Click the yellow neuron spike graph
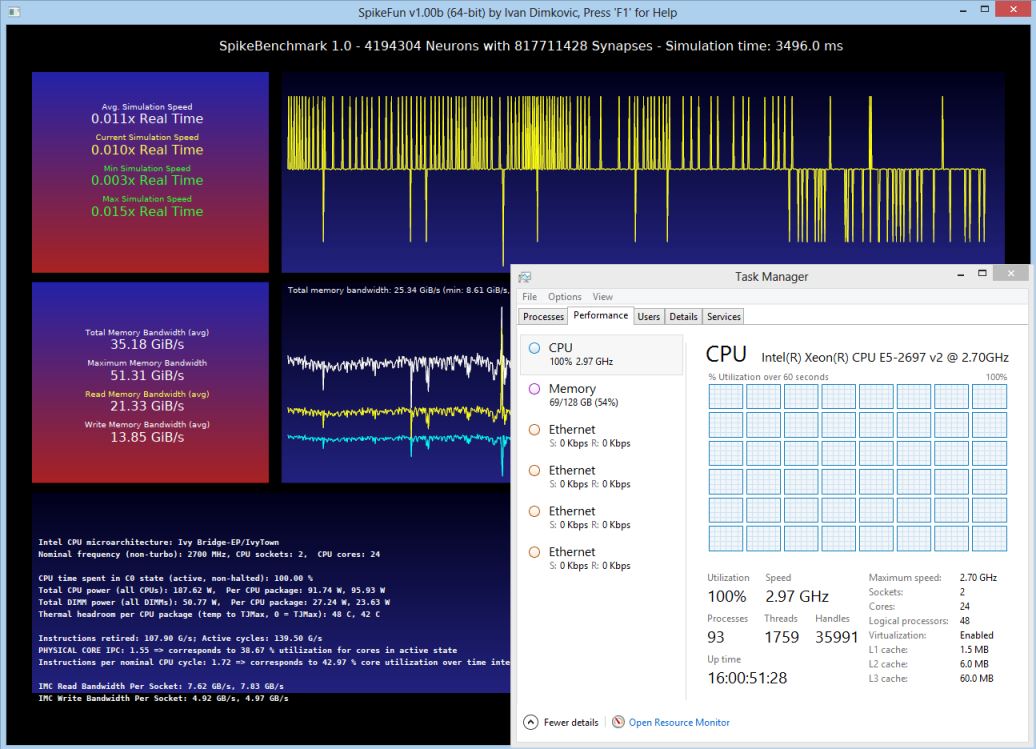 (643, 172)
